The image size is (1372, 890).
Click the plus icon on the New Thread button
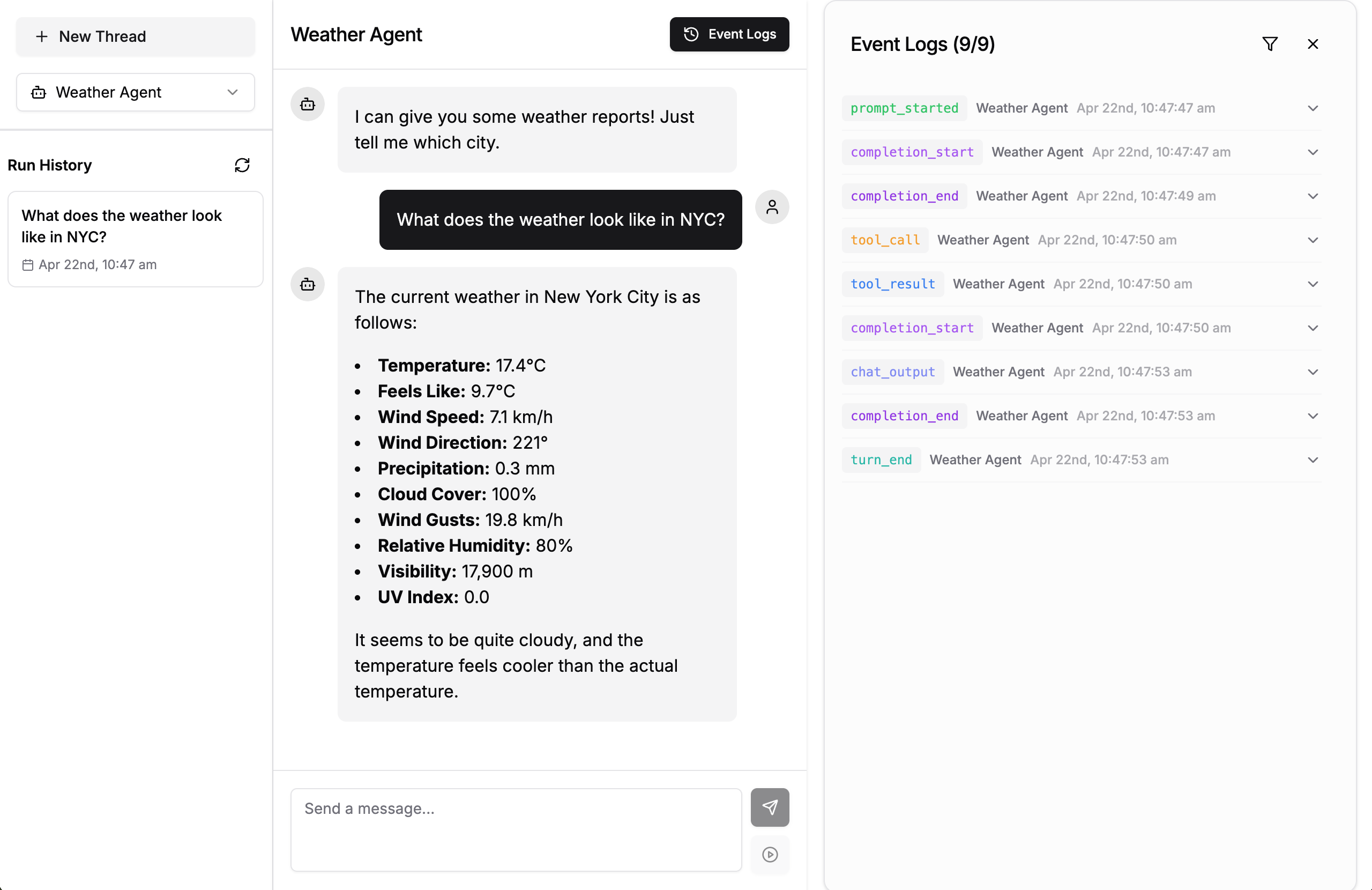click(42, 36)
